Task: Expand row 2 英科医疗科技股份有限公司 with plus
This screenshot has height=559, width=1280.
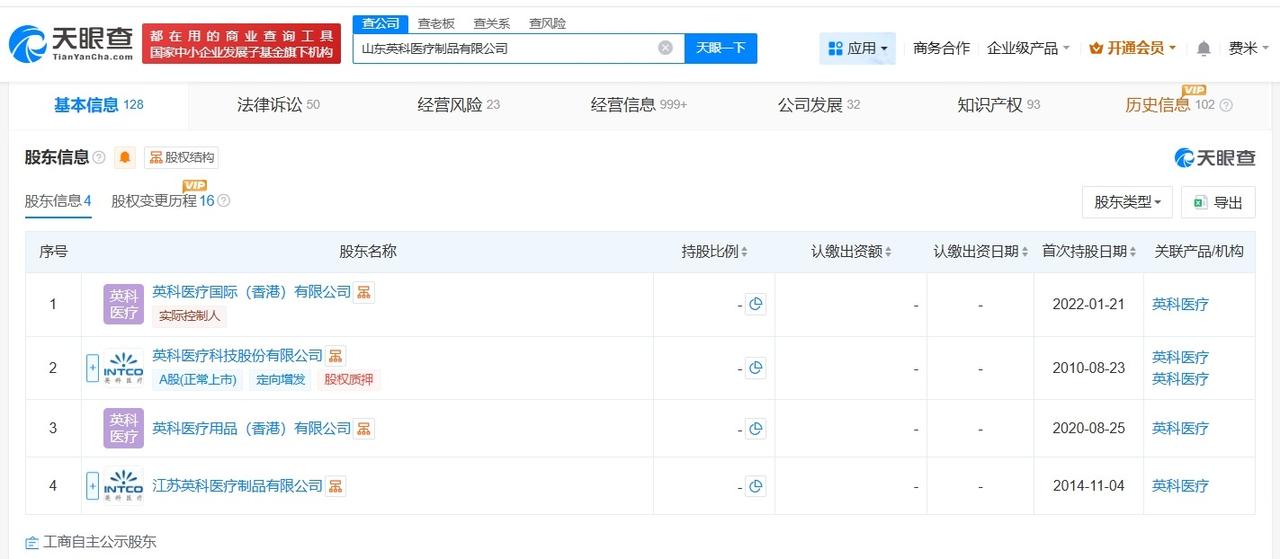Action: pos(93,367)
